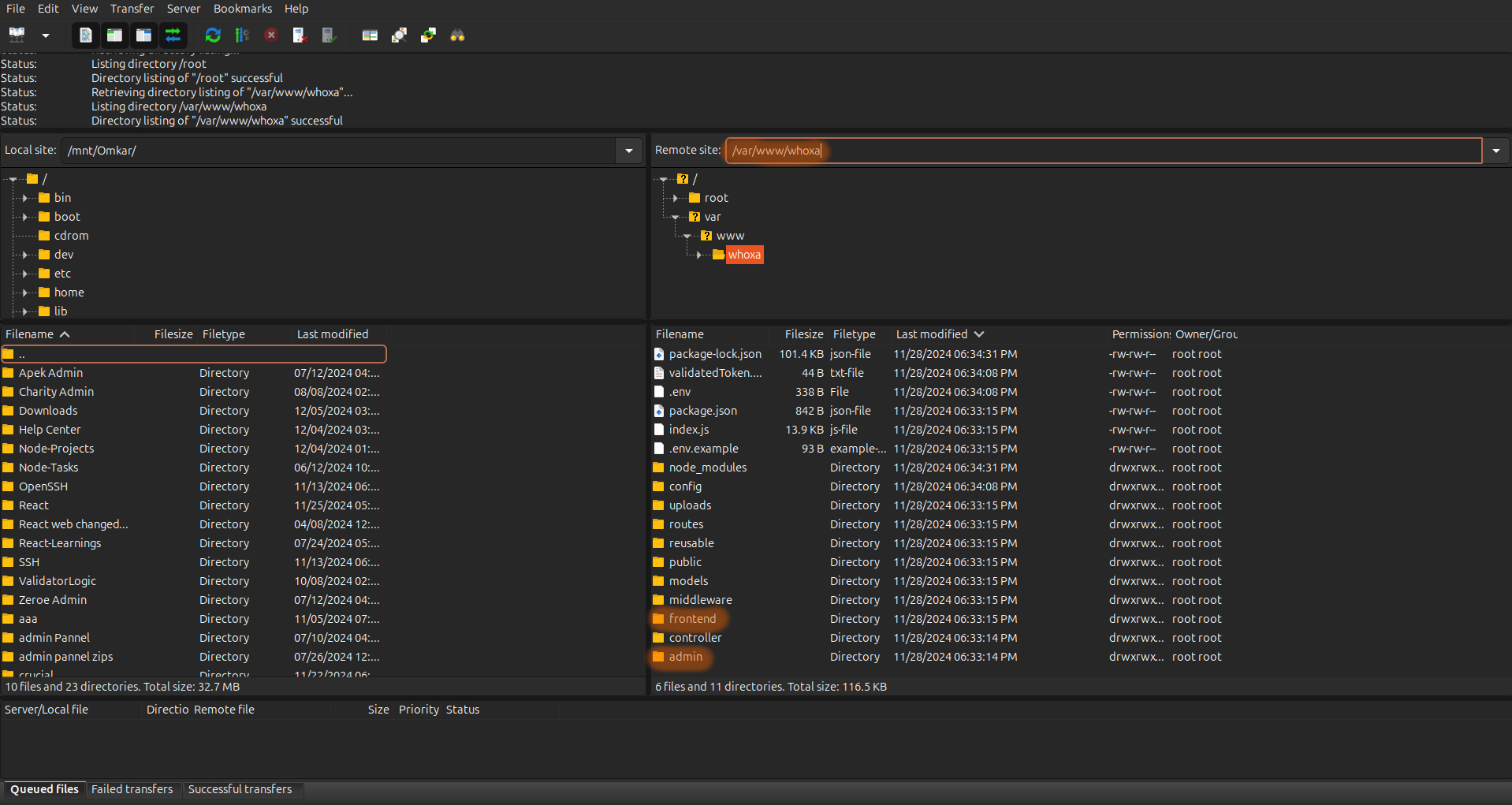Open the Remote site path dropdown

pyautogui.click(x=1496, y=151)
